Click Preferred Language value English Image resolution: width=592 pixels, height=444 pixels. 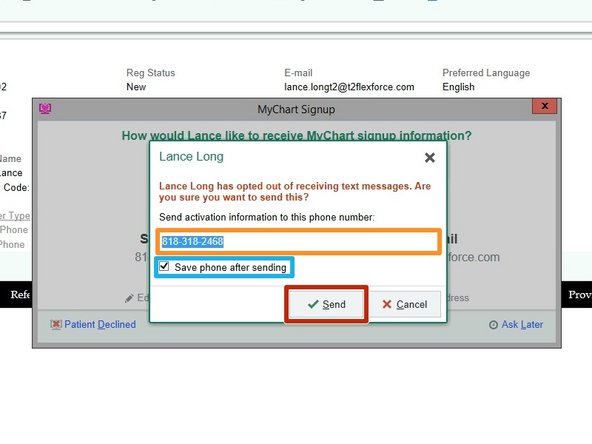458,87
